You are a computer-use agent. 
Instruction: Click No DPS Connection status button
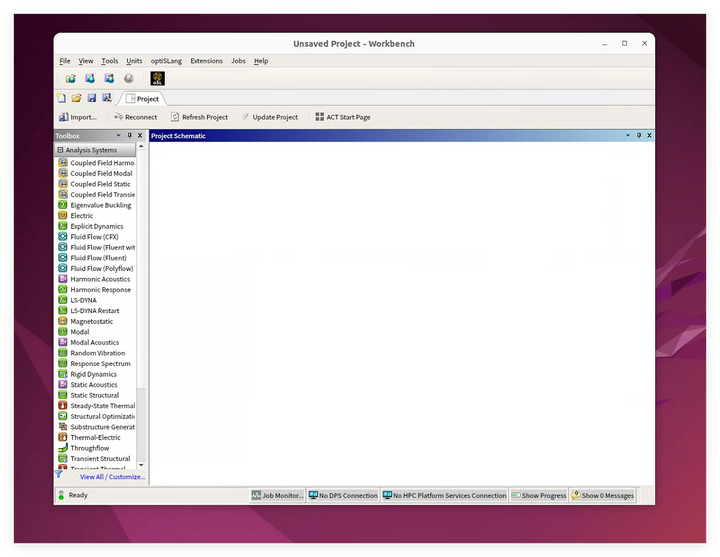[343, 495]
